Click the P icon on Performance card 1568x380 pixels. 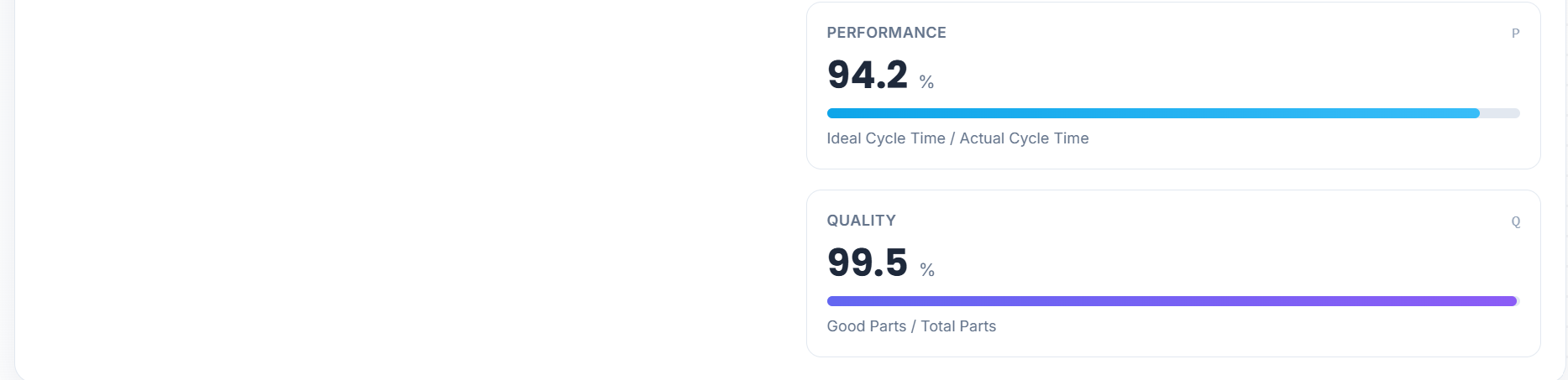point(1515,34)
